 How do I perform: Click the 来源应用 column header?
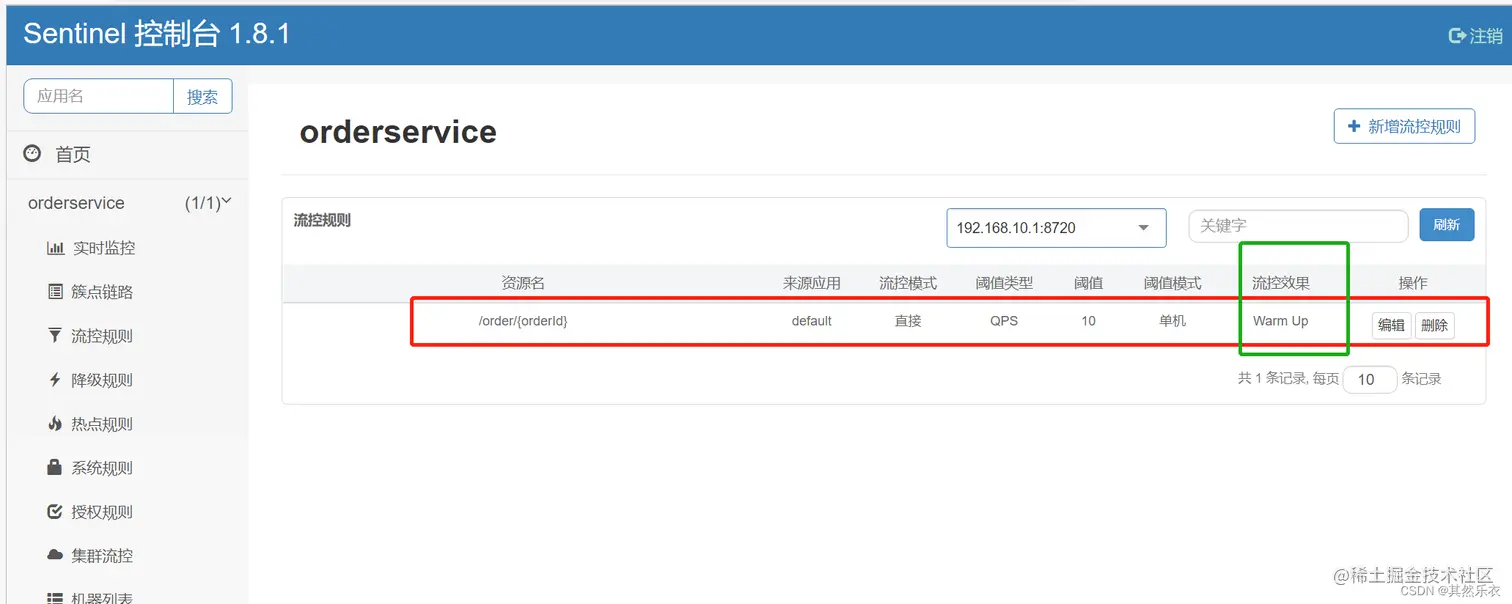click(812, 283)
